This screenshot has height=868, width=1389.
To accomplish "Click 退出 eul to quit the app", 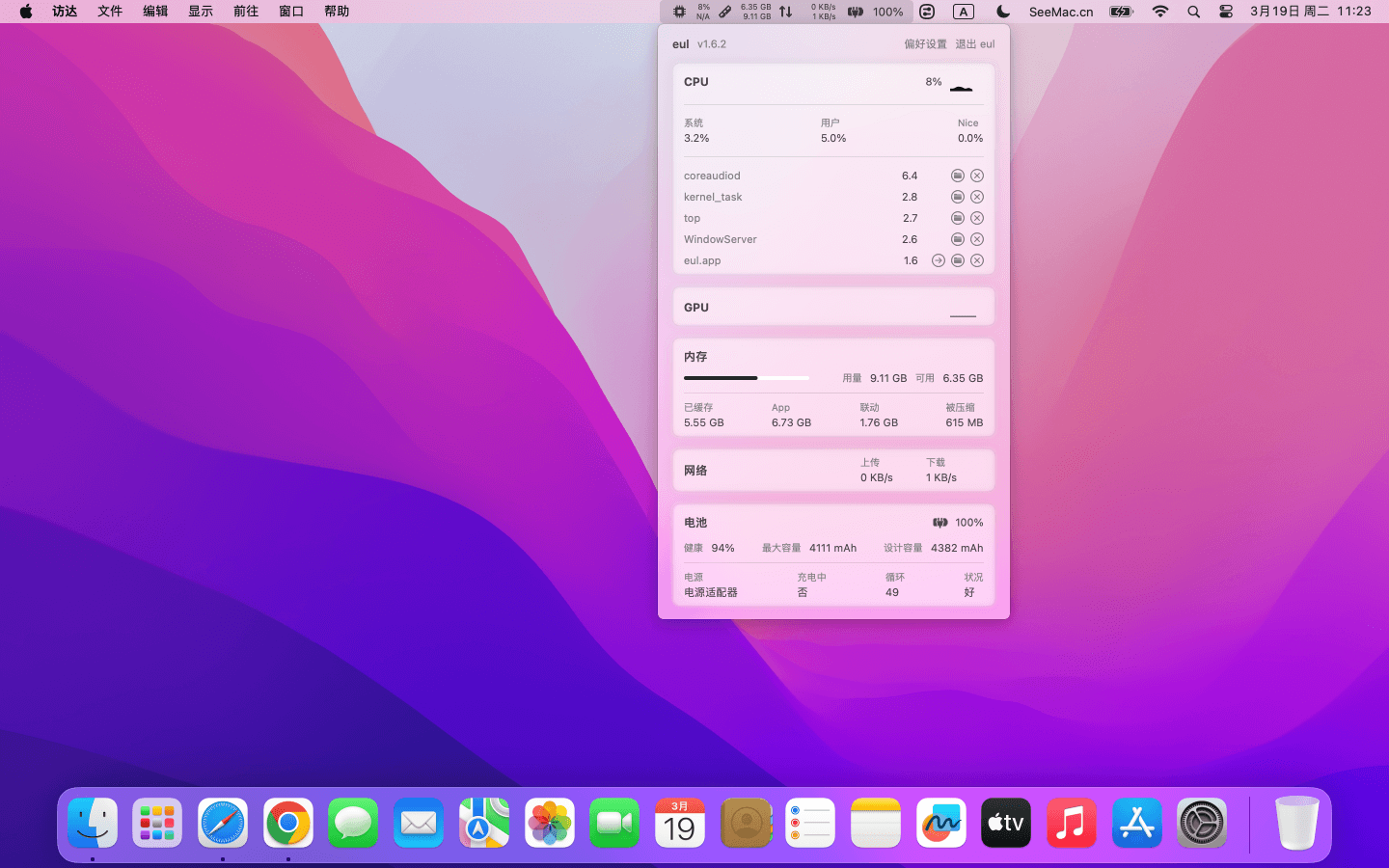I will pos(974,44).
